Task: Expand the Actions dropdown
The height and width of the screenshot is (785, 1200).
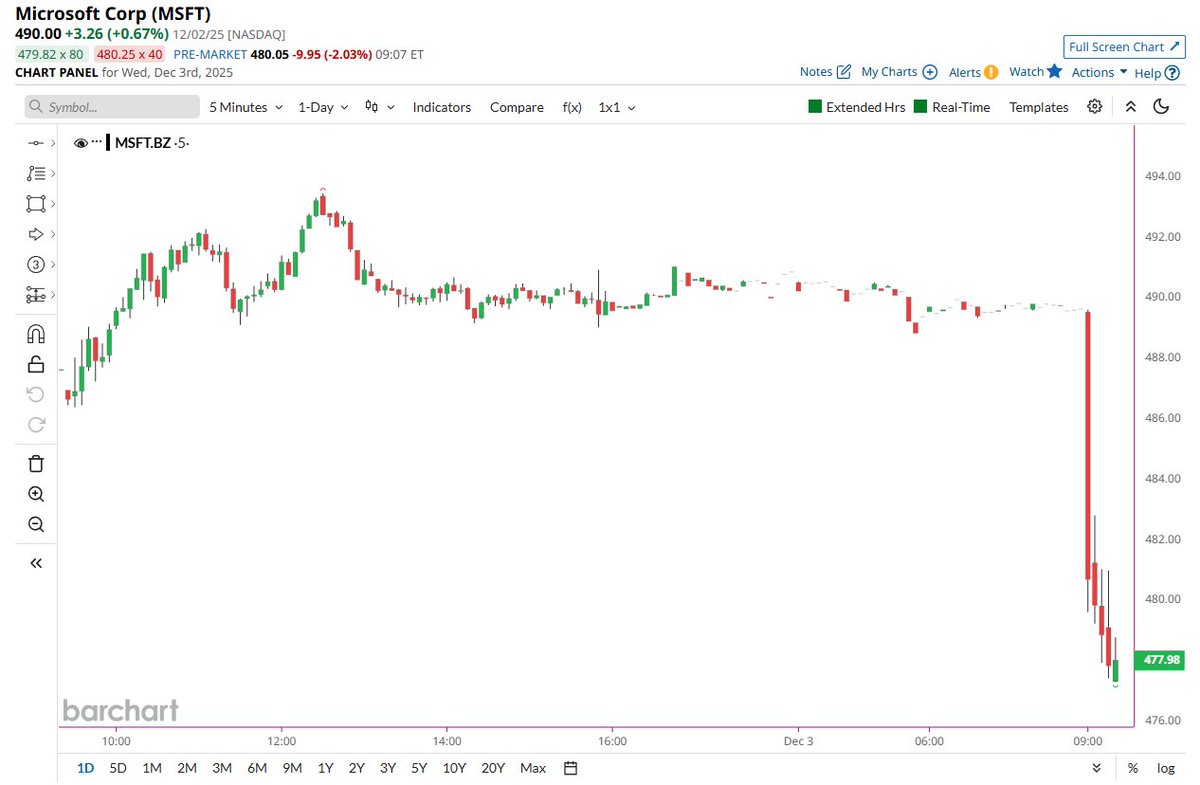Action: tap(1099, 72)
